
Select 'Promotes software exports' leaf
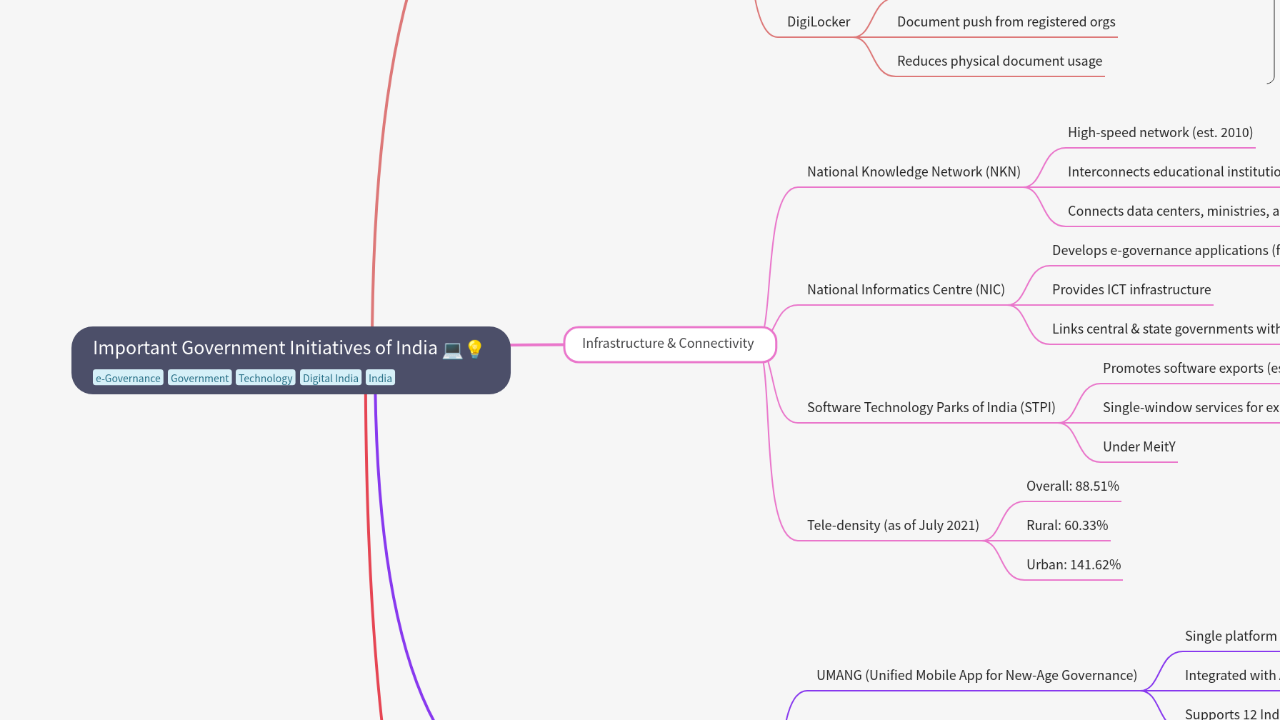click(1191, 369)
